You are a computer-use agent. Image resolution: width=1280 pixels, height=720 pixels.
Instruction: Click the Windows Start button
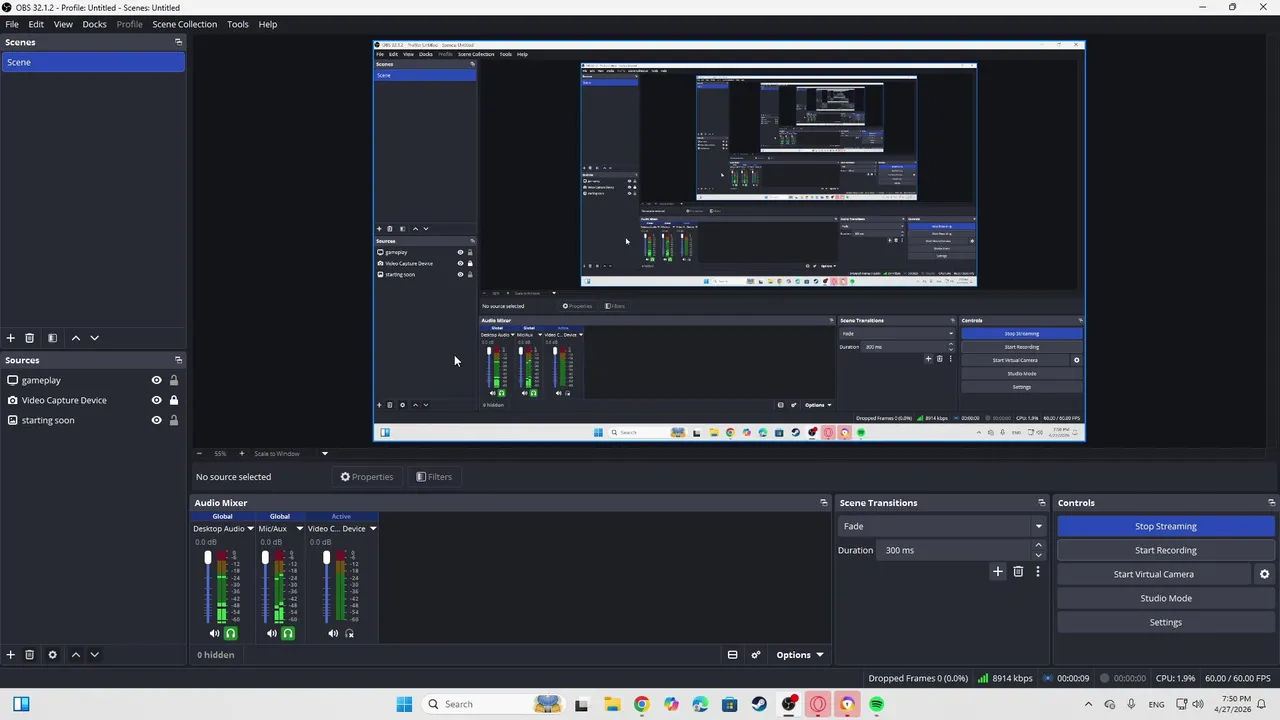click(x=404, y=704)
